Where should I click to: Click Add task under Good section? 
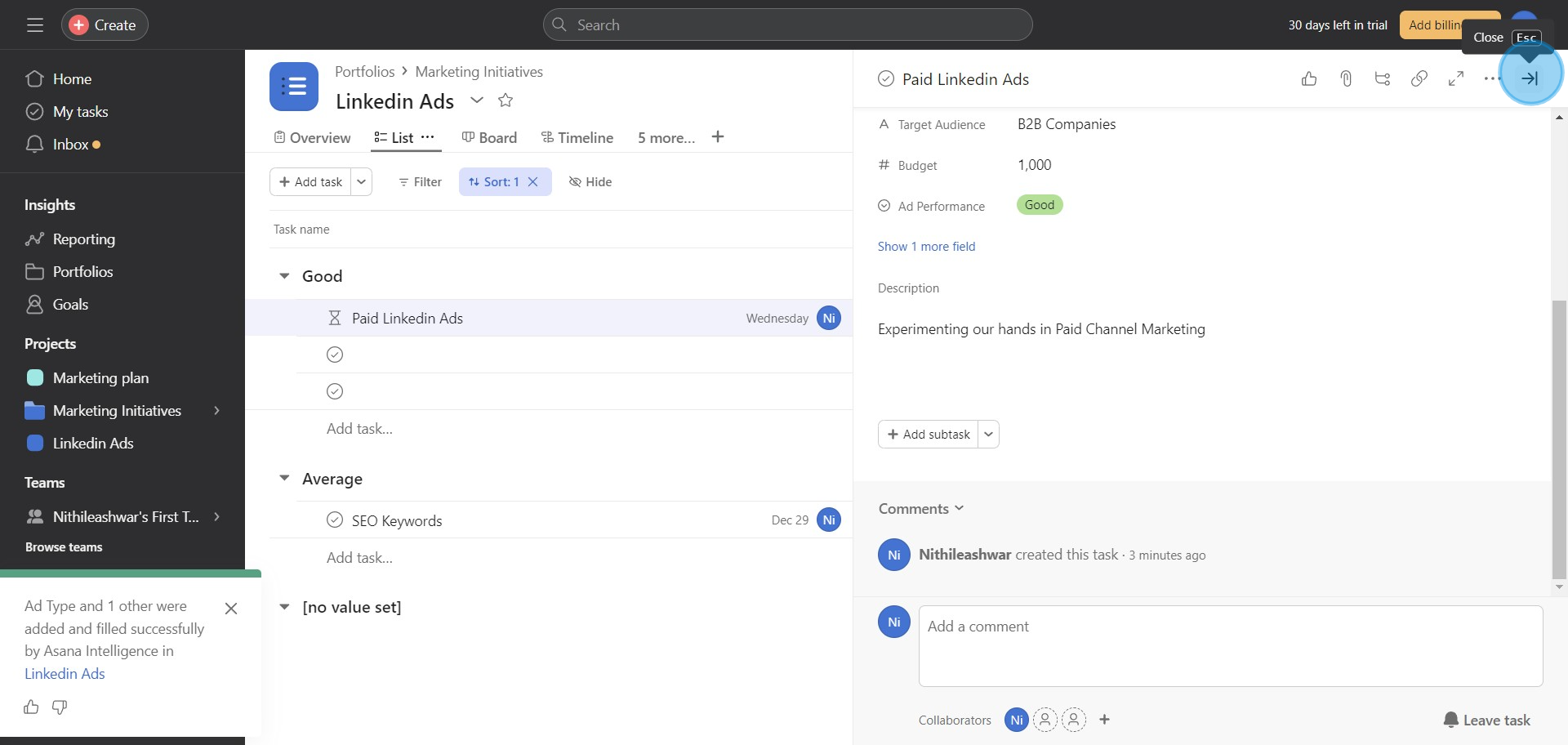359,429
